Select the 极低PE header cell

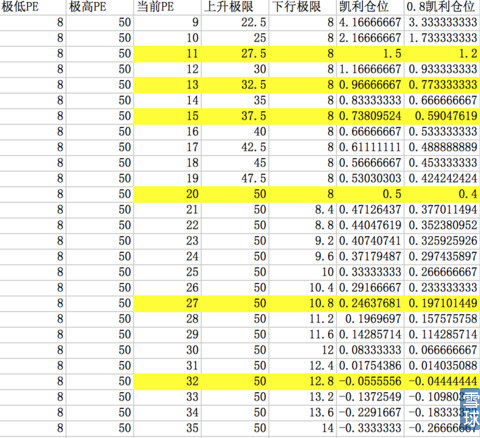(x=33, y=7)
